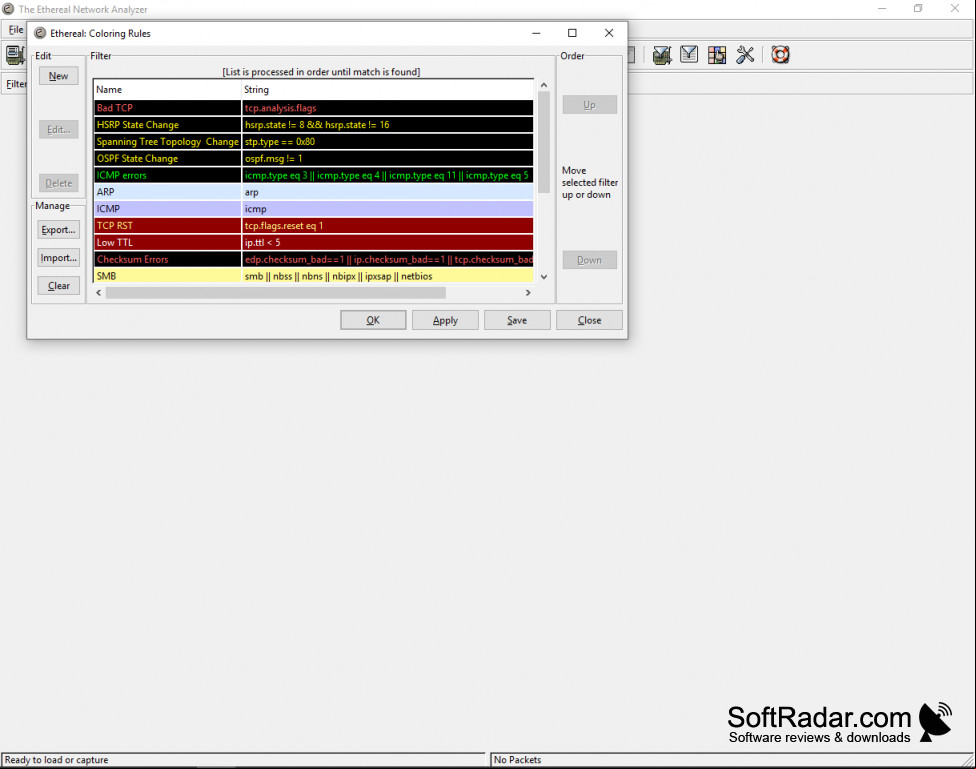Screen dimensions: 976x769
Task: Open the capture filters toolbar icon
Action: (662, 55)
